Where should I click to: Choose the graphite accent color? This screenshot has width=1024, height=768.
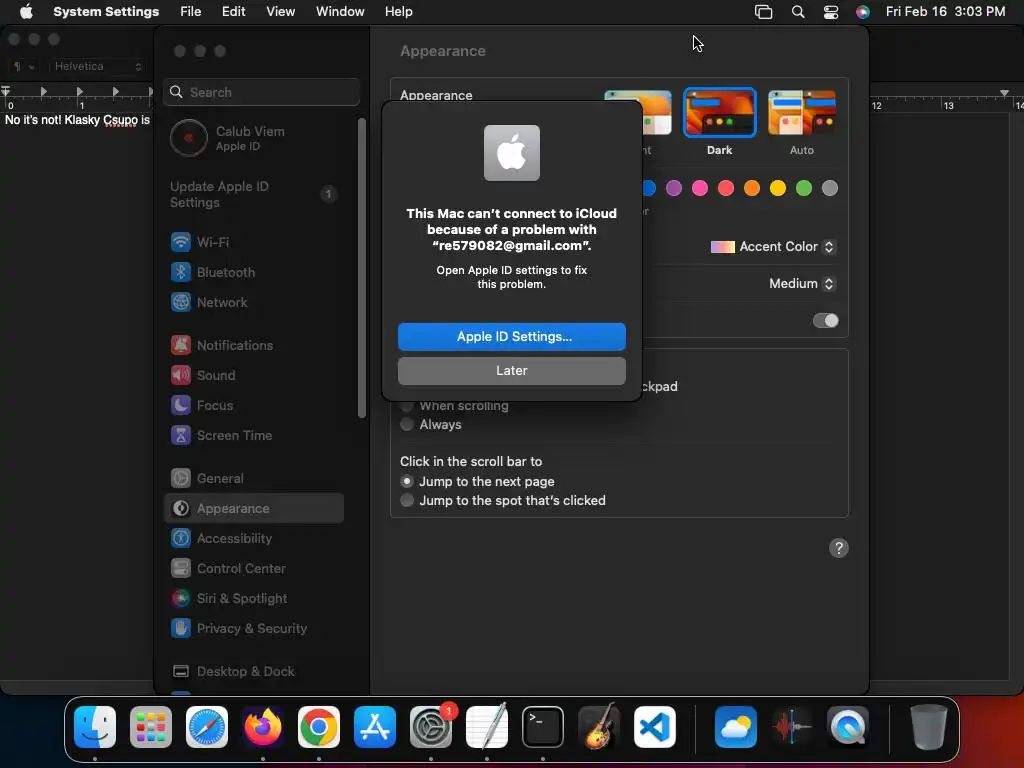830,189
